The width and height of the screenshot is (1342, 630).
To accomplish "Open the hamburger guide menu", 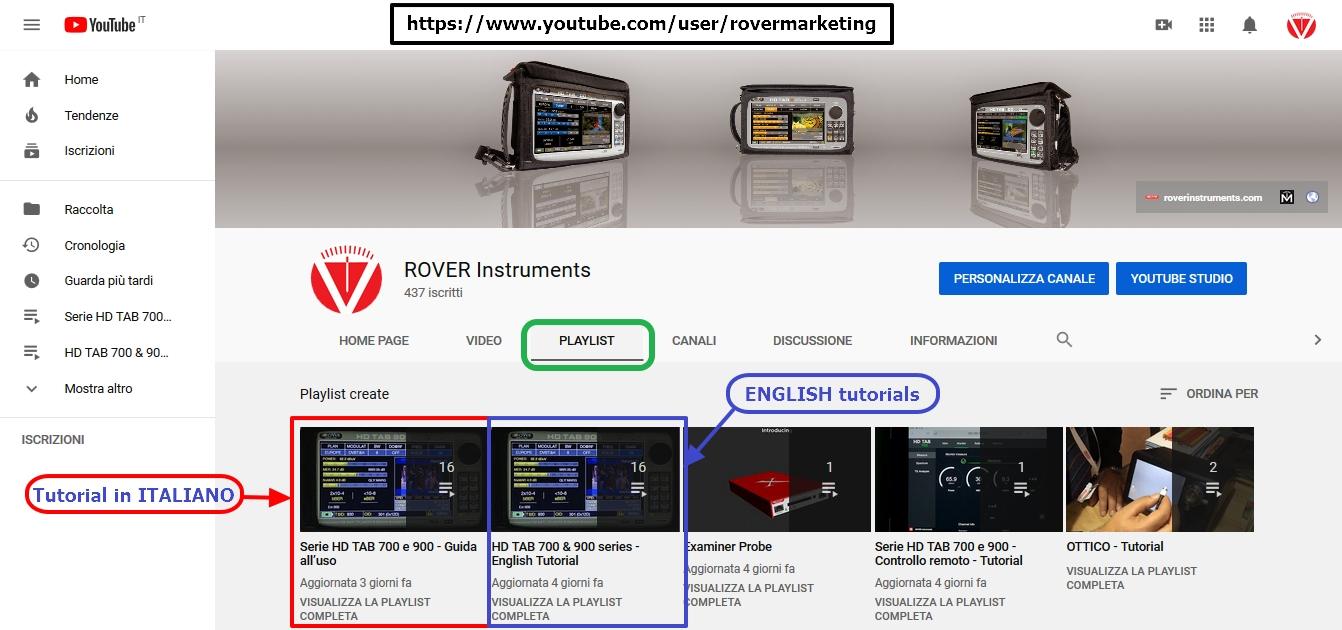I will (31, 25).
